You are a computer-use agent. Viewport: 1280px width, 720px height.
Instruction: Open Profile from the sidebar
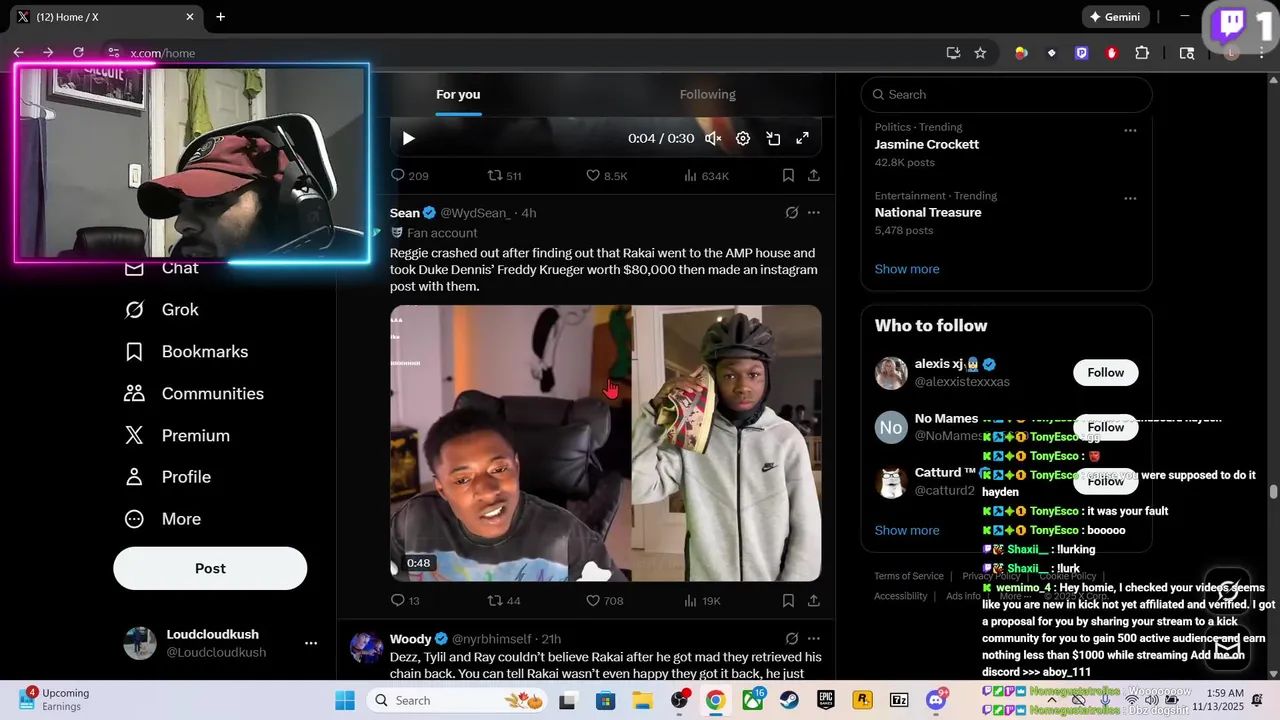click(x=167, y=477)
